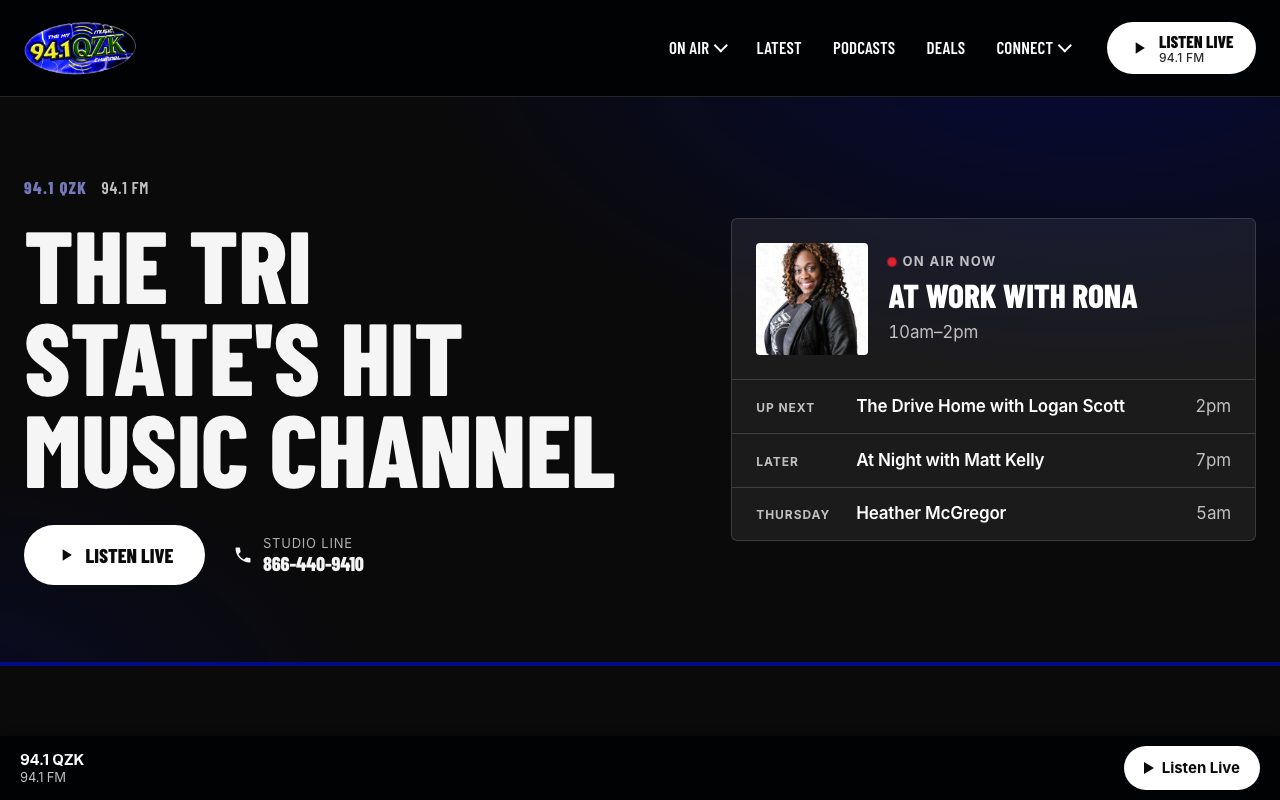Click the 94.1 FM text in bottom player
This screenshot has width=1280, height=800.
43,777
